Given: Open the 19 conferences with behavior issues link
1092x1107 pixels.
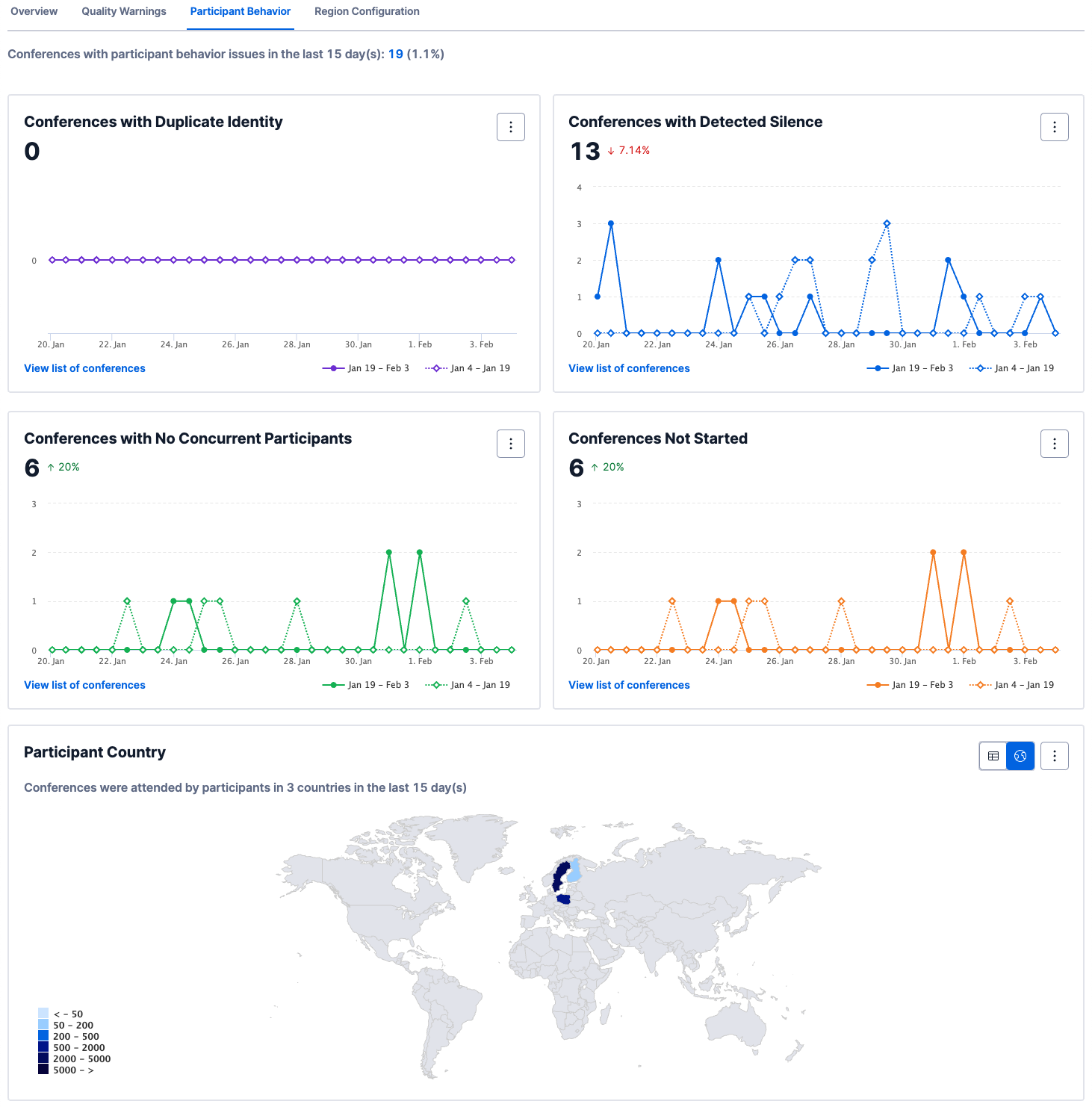Looking at the screenshot, I should pos(396,54).
